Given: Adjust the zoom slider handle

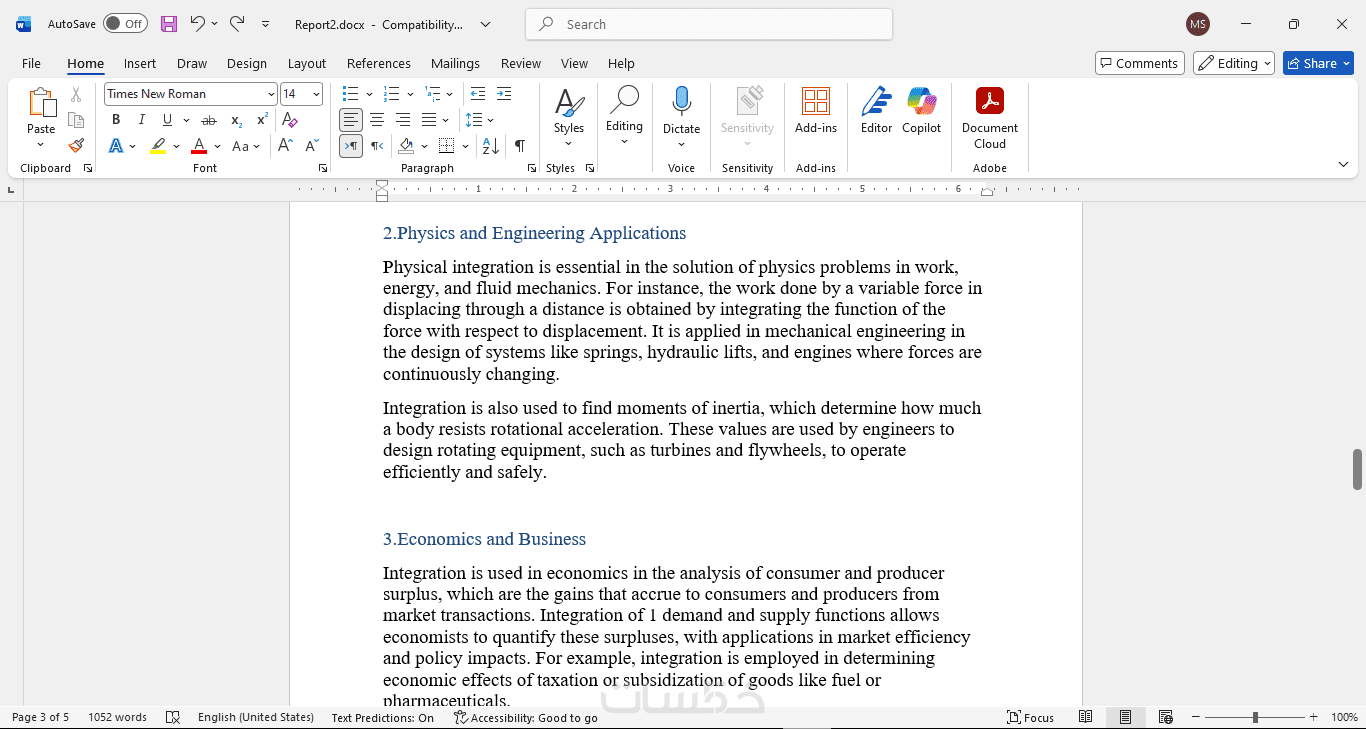Looking at the screenshot, I should (x=1255, y=717).
